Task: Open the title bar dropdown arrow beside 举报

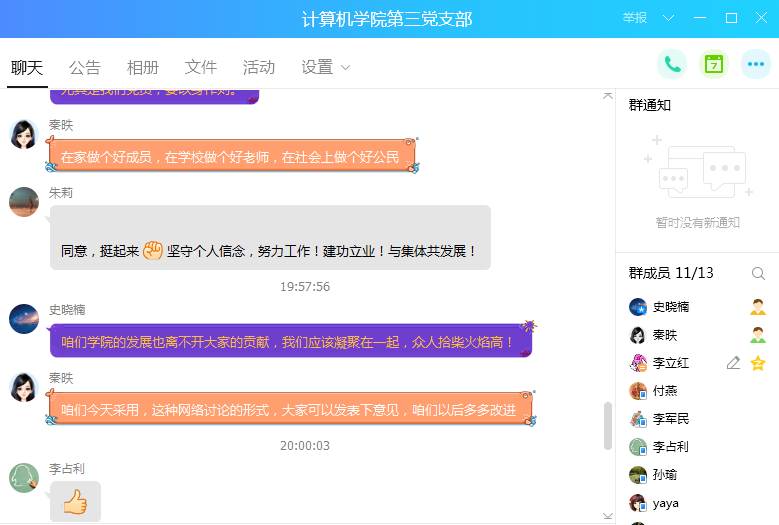Action: [x=669, y=18]
